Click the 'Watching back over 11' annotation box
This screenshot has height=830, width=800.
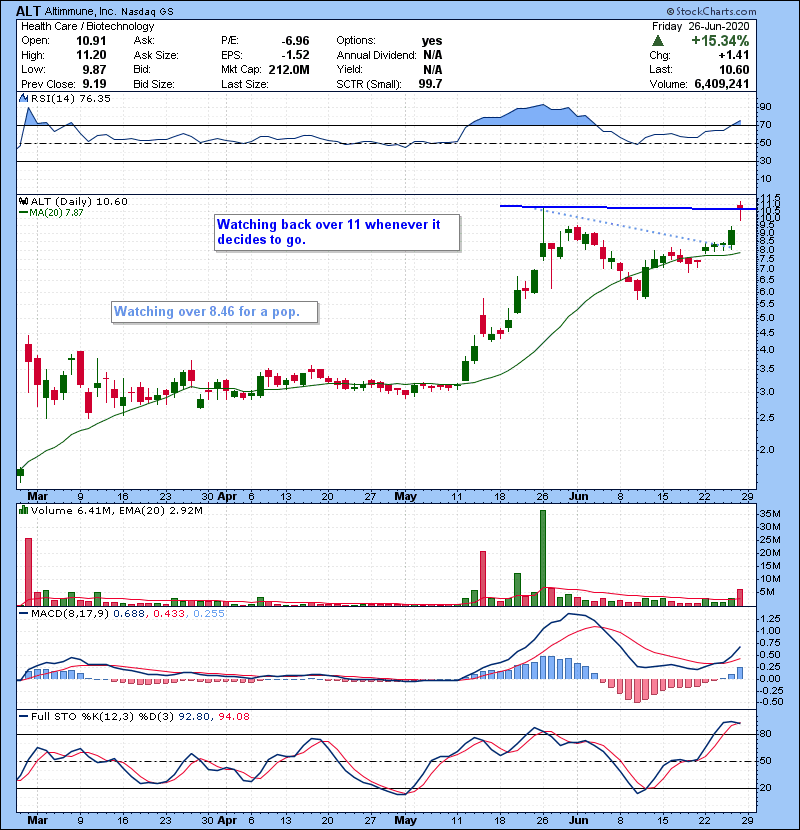(337, 232)
